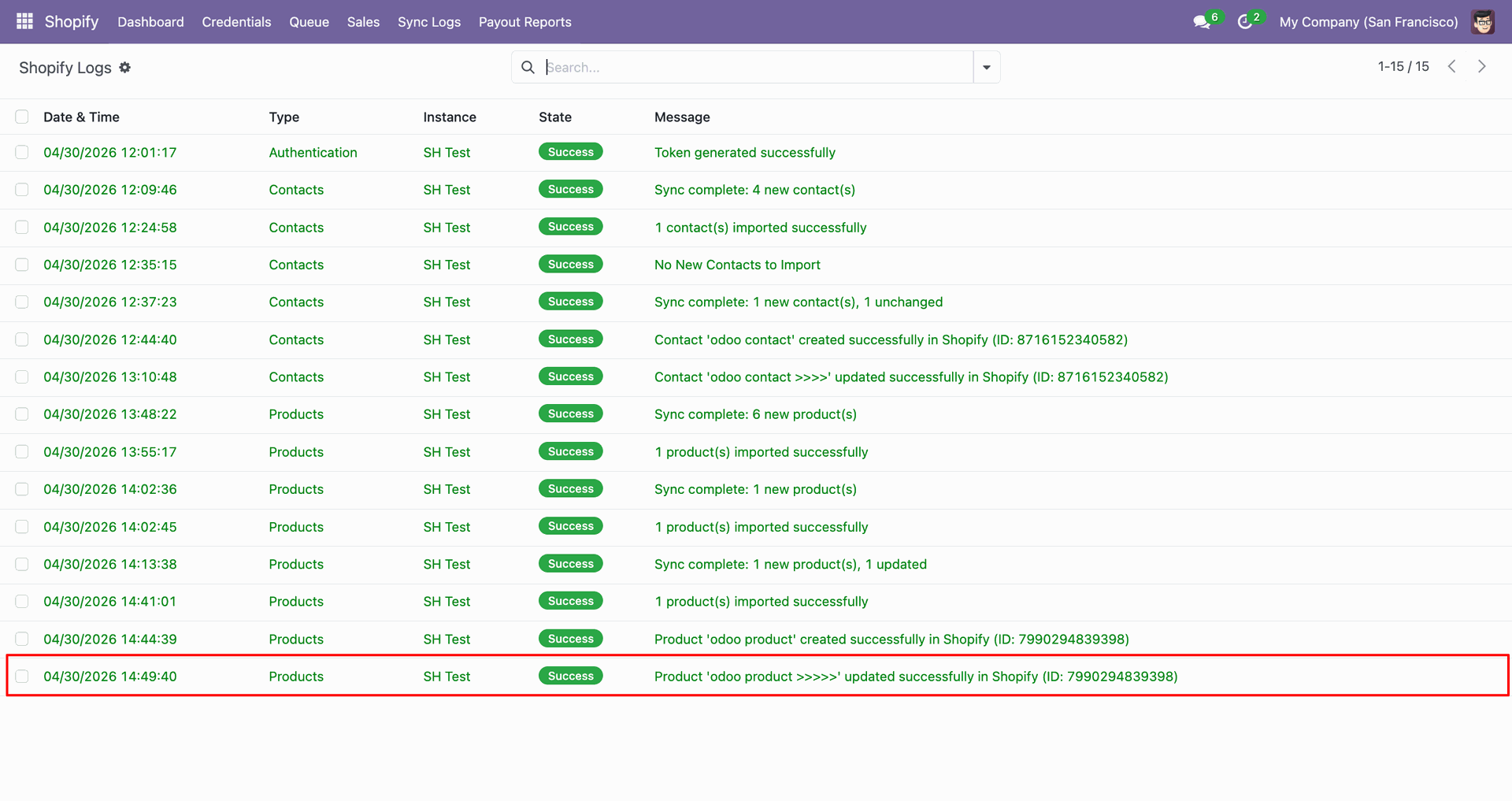Open the 'Token generated successfully' log entry
Viewport: 1512px width, 801px height.
point(745,153)
